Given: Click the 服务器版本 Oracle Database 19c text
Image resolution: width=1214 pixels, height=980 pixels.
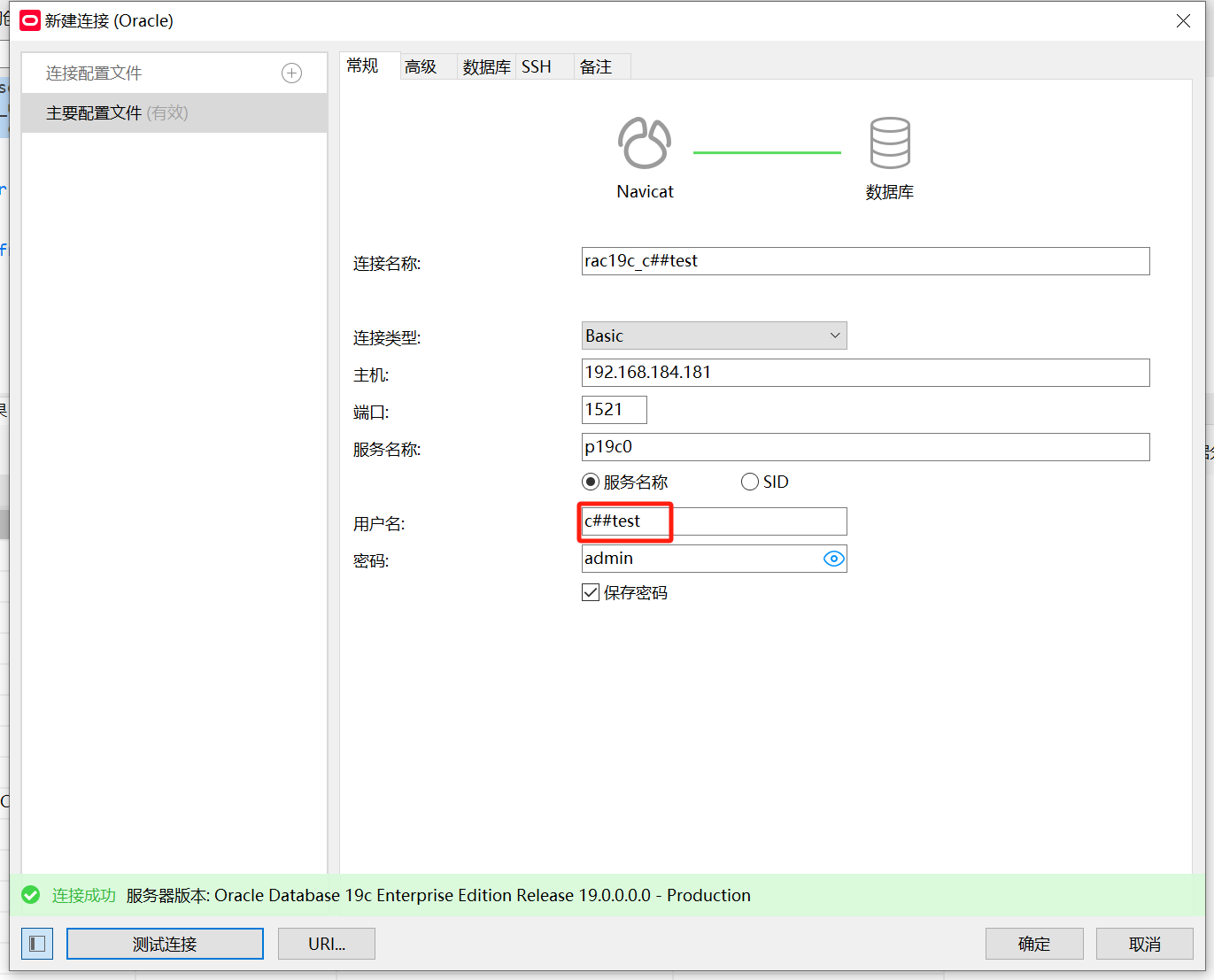Looking at the screenshot, I should click(438, 895).
